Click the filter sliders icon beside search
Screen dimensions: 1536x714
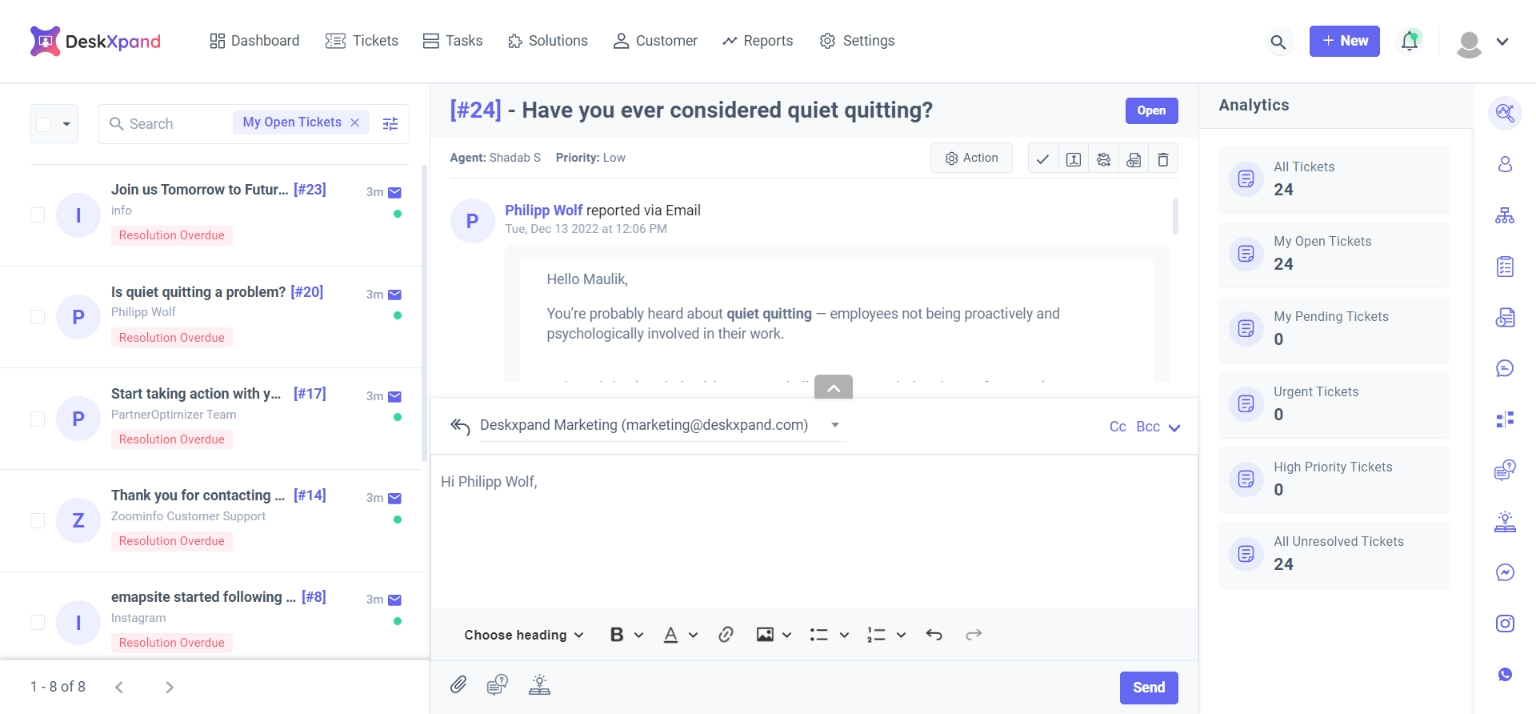click(x=390, y=124)
